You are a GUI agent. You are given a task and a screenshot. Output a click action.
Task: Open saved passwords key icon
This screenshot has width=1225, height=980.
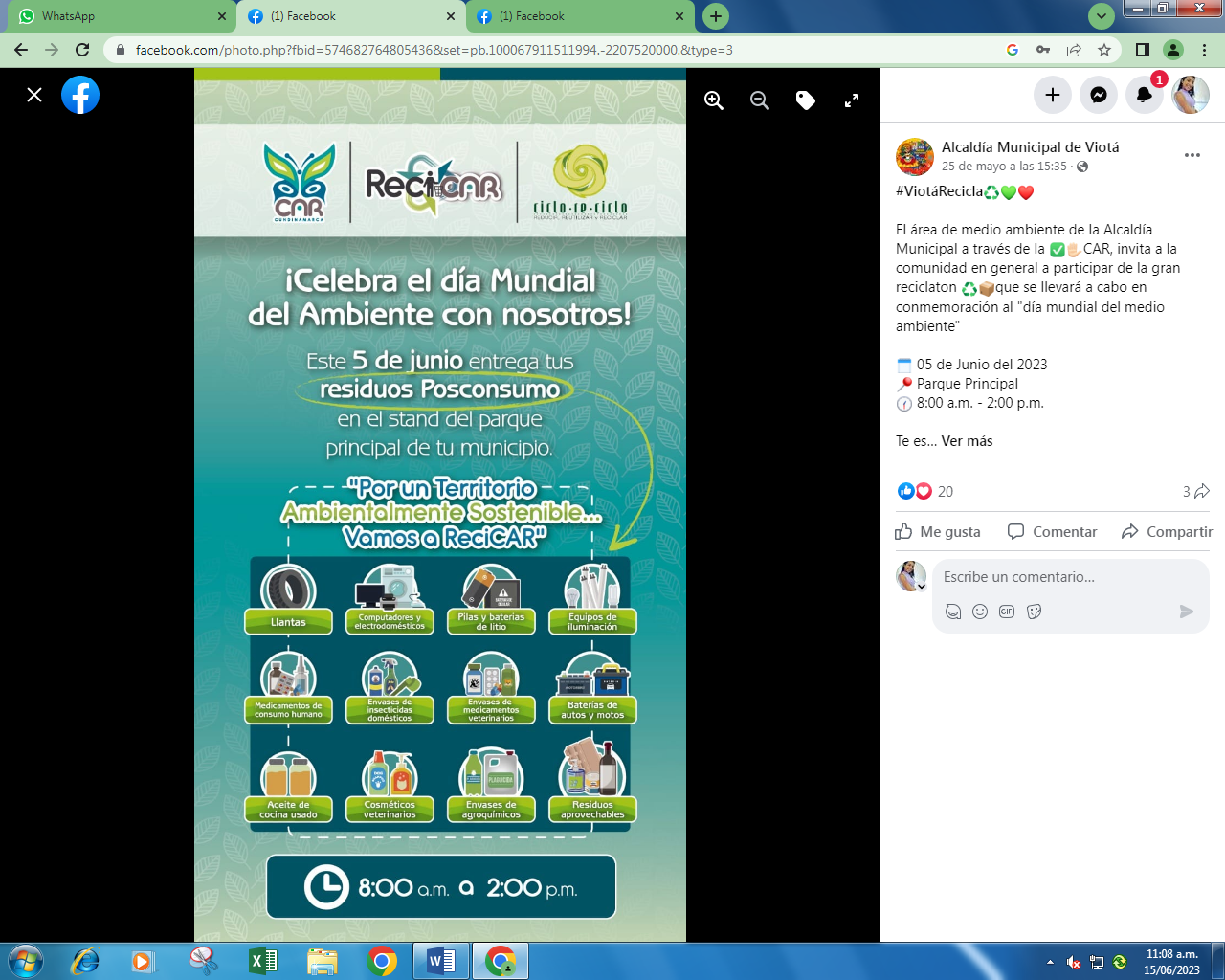(1043, 50)
